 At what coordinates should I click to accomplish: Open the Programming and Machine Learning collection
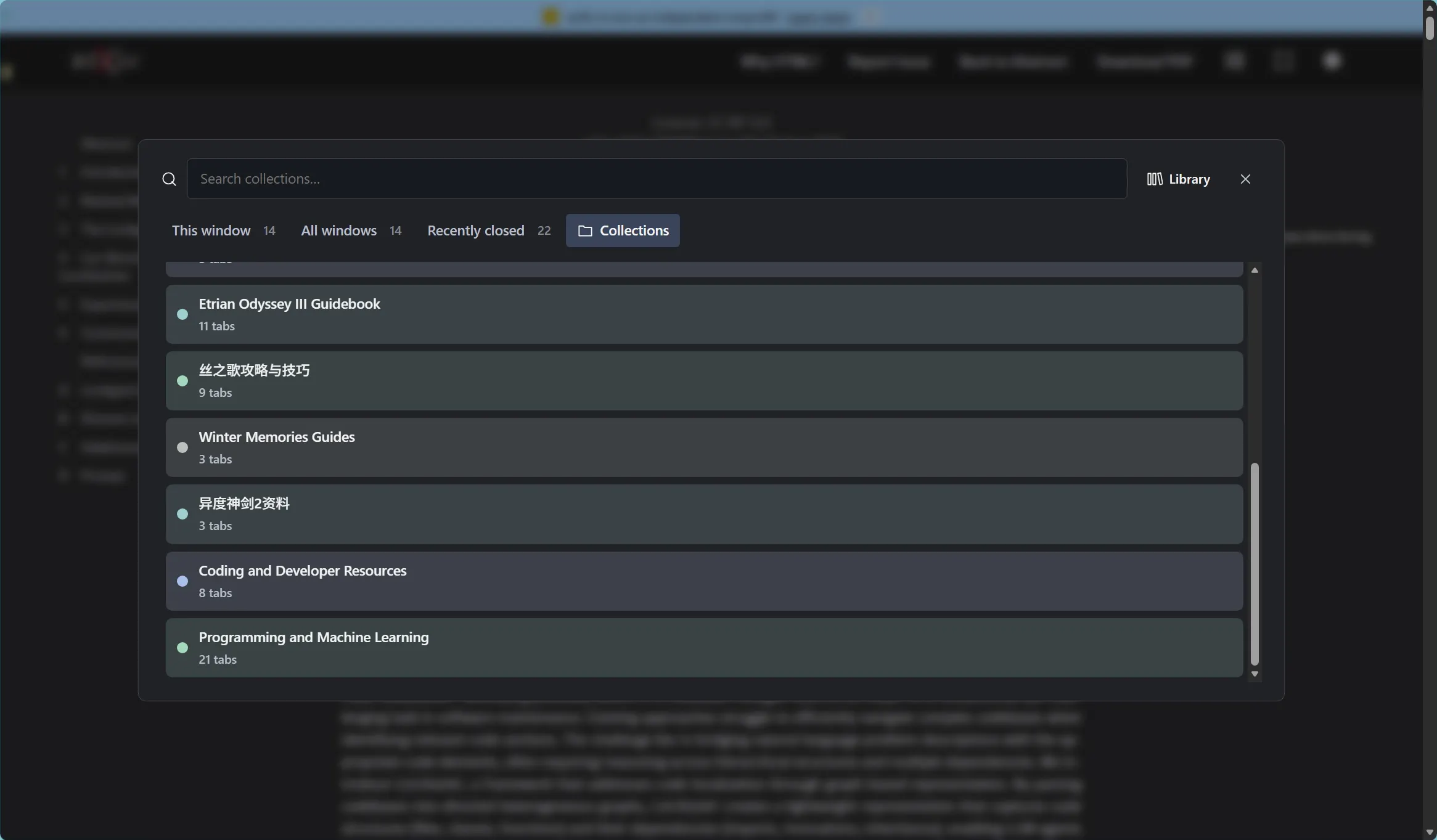click(704, 648)
